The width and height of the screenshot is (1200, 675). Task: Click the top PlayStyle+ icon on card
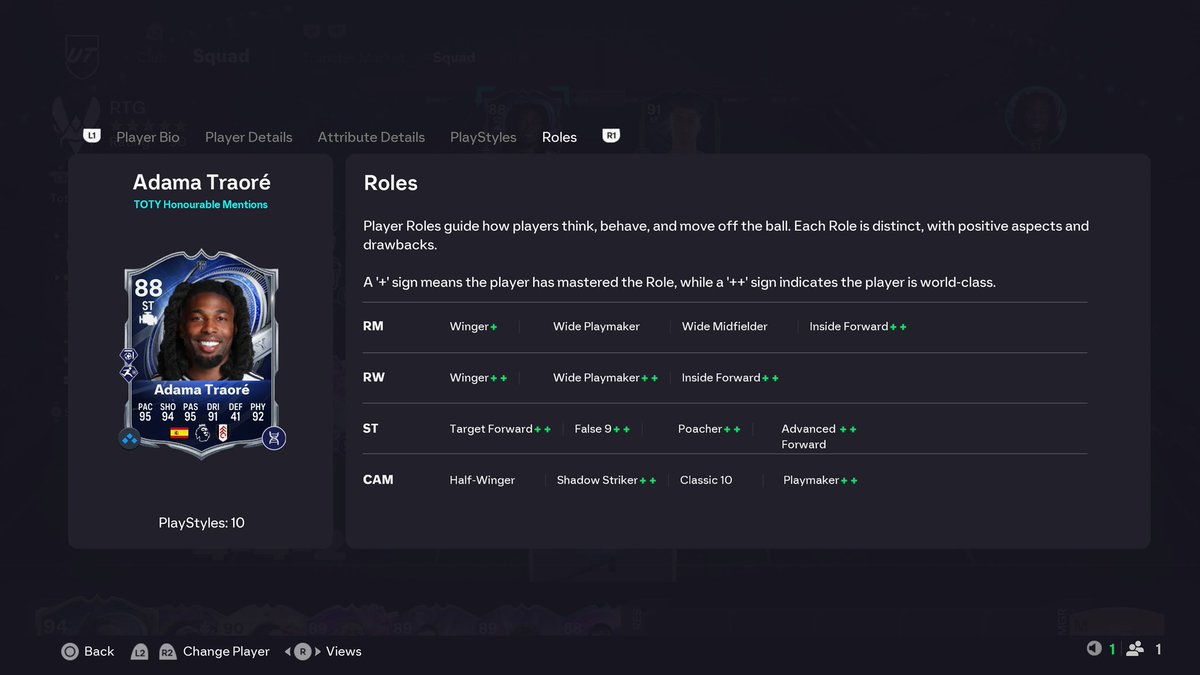(x=130, y=355)
